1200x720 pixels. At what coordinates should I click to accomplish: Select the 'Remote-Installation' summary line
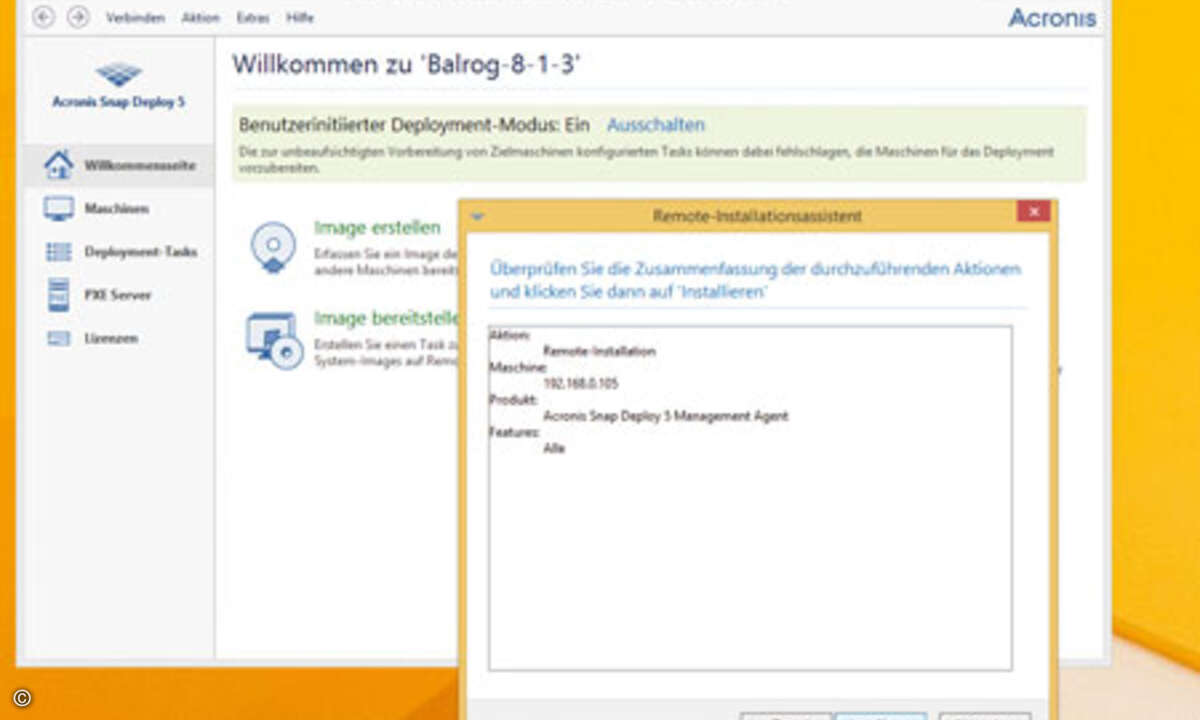click(599, 352)
